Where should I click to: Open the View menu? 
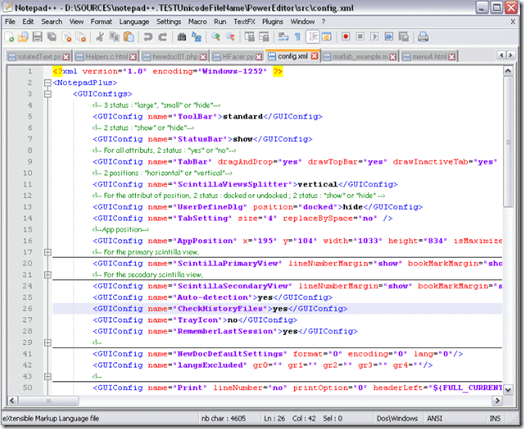point(76,22)
